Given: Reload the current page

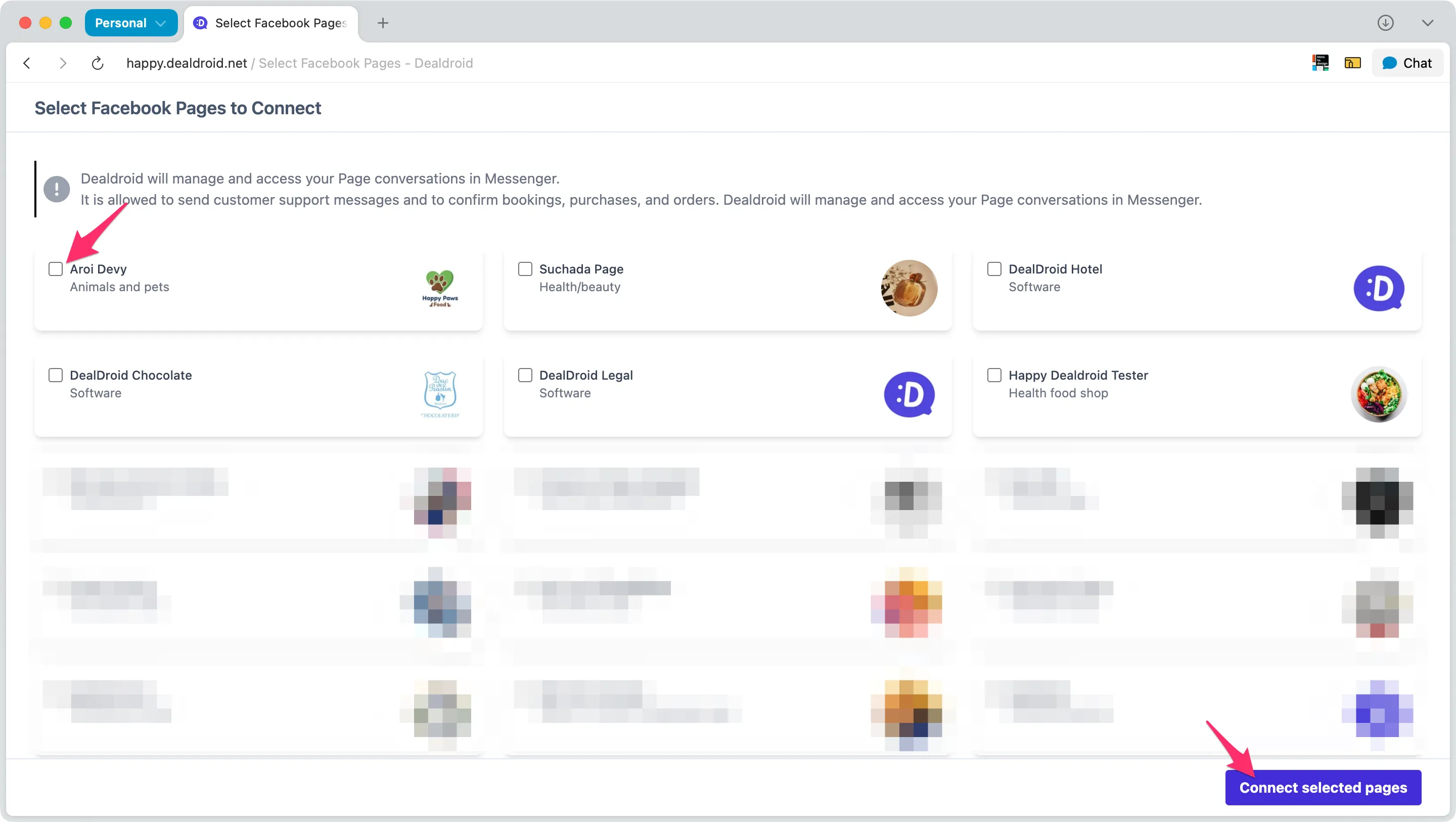Looking at the screenshot, I should (97, 63).
